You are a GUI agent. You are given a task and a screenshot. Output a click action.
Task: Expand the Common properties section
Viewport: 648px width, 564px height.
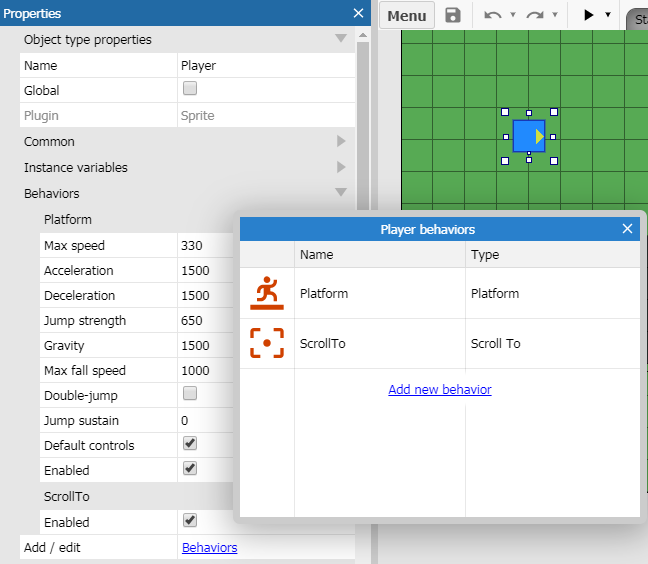pos(341,142)
